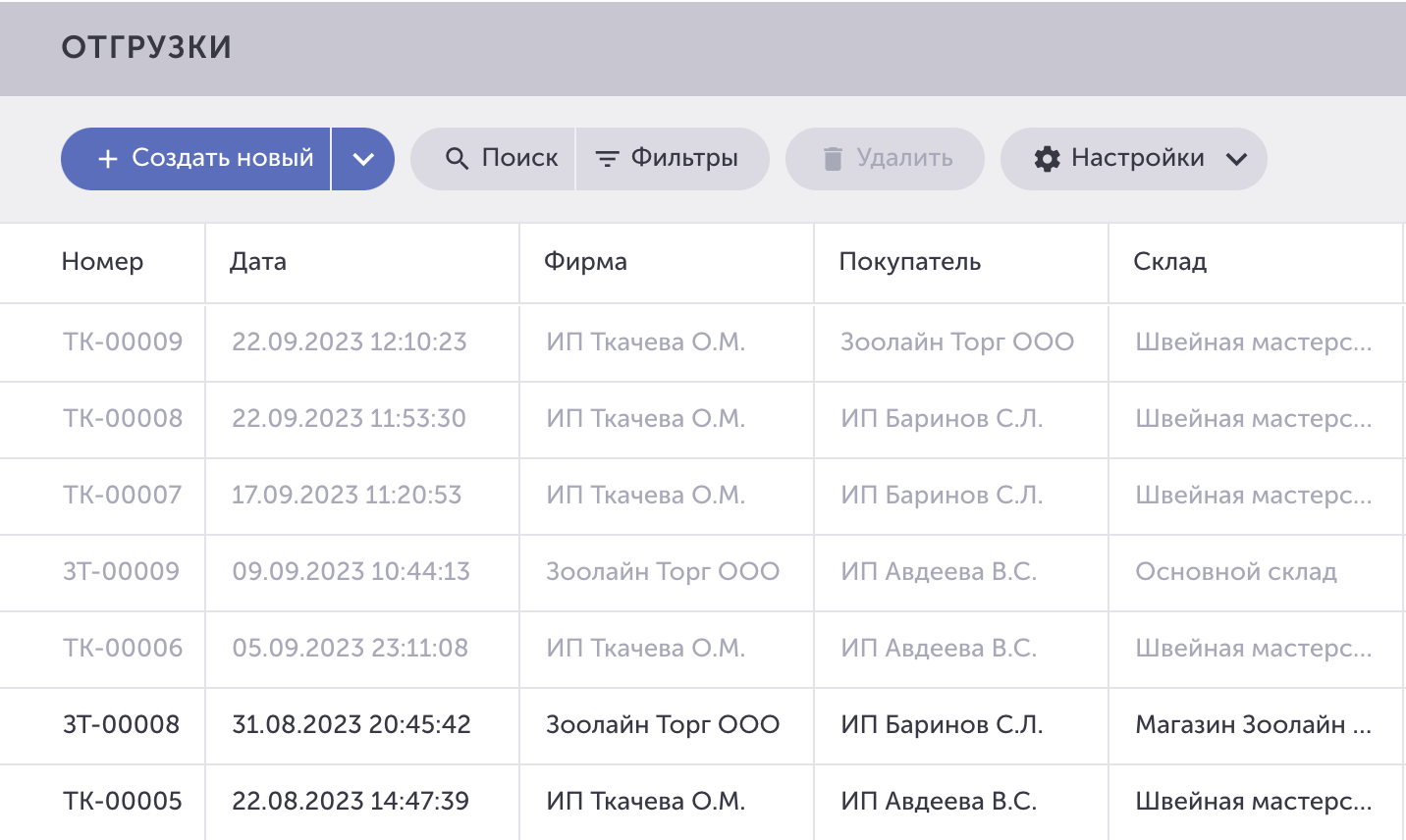Image resolution: width=1406 pixels, height=840 pixels.
Task: Click buyer ИП Авдеева В.С. in ТК-00006 row
Action: click(x=939, y=648)
